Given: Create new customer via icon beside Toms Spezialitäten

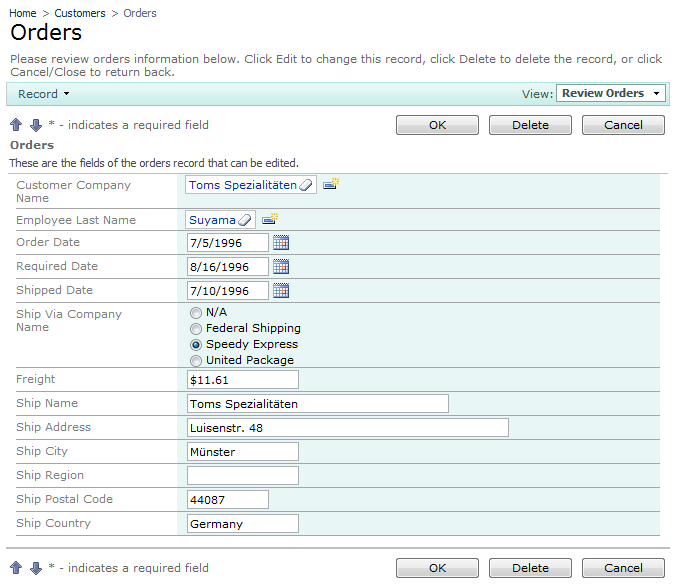Looking at the screenshot, I should pos(331,184).
